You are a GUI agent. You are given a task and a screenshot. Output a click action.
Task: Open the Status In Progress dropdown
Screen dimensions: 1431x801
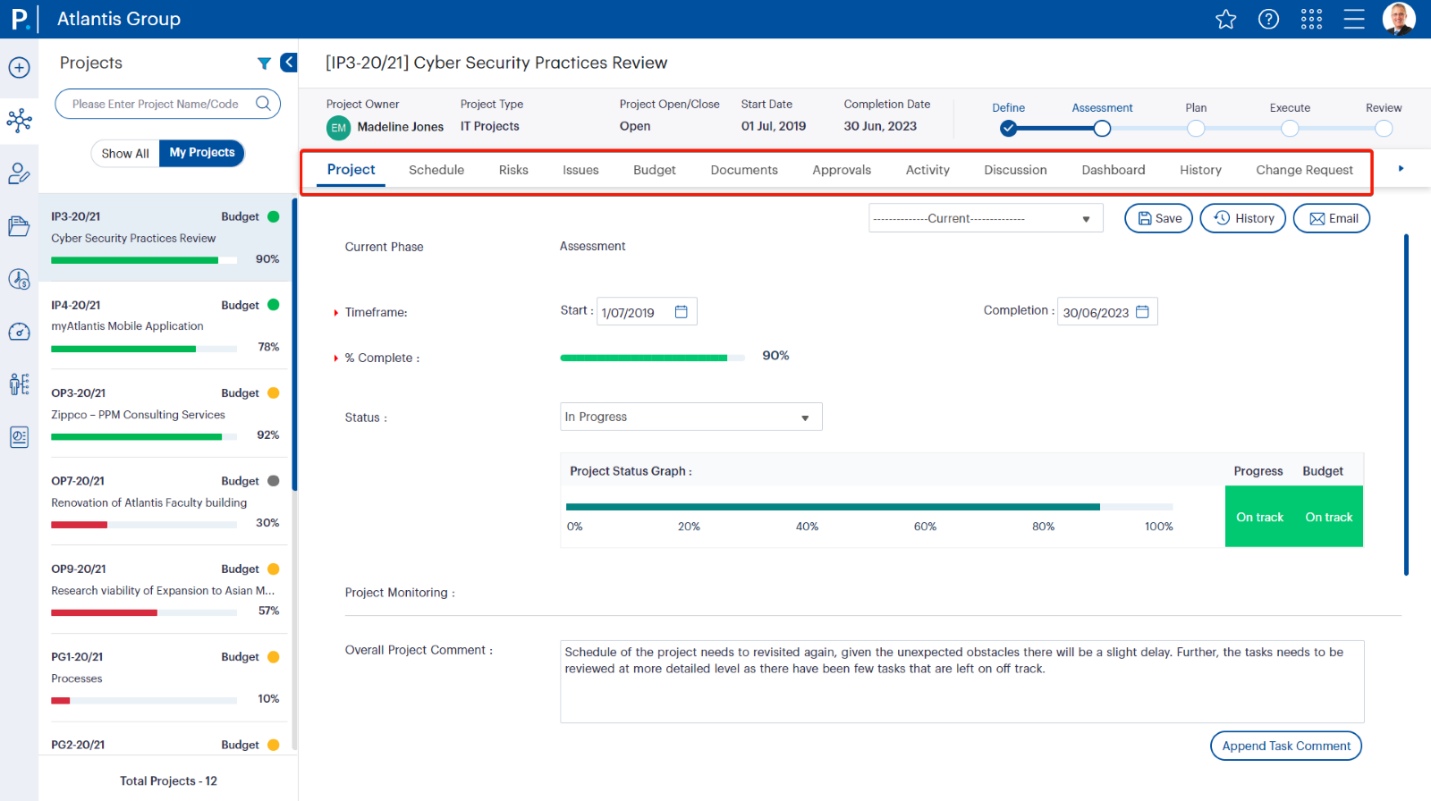(x=691, y=417)
